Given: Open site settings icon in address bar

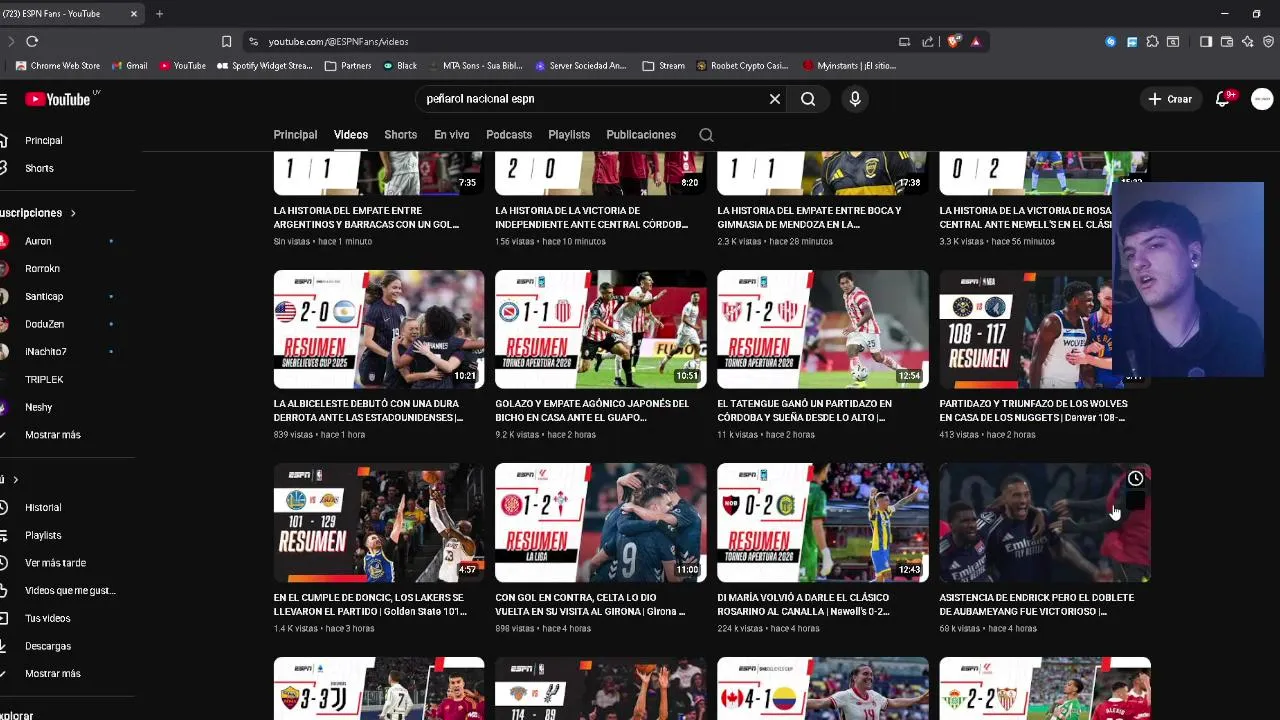Looking at the screenshot, I should [253, 41].
